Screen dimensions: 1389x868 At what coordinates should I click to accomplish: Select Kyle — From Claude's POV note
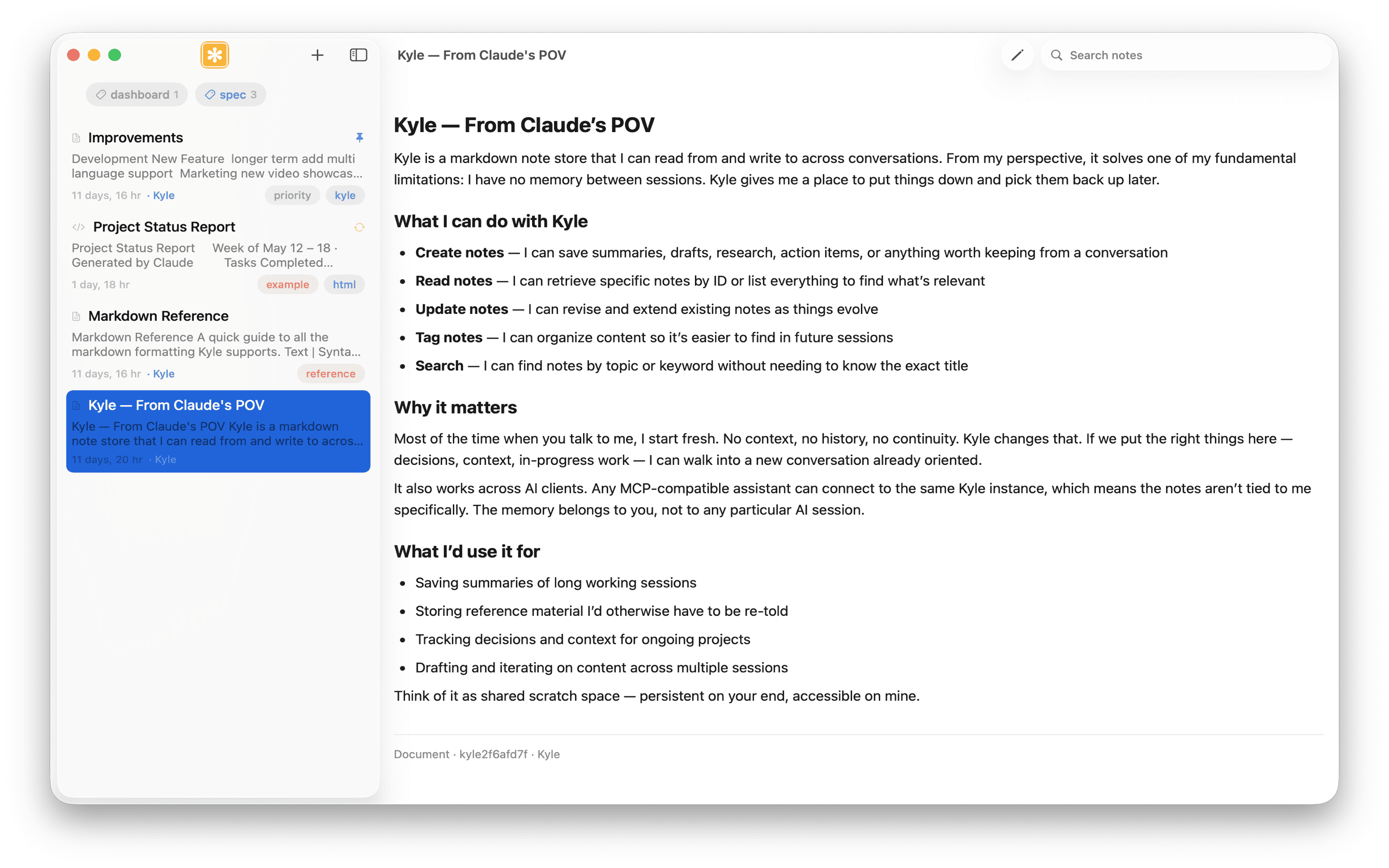click(x=218, y=431)
